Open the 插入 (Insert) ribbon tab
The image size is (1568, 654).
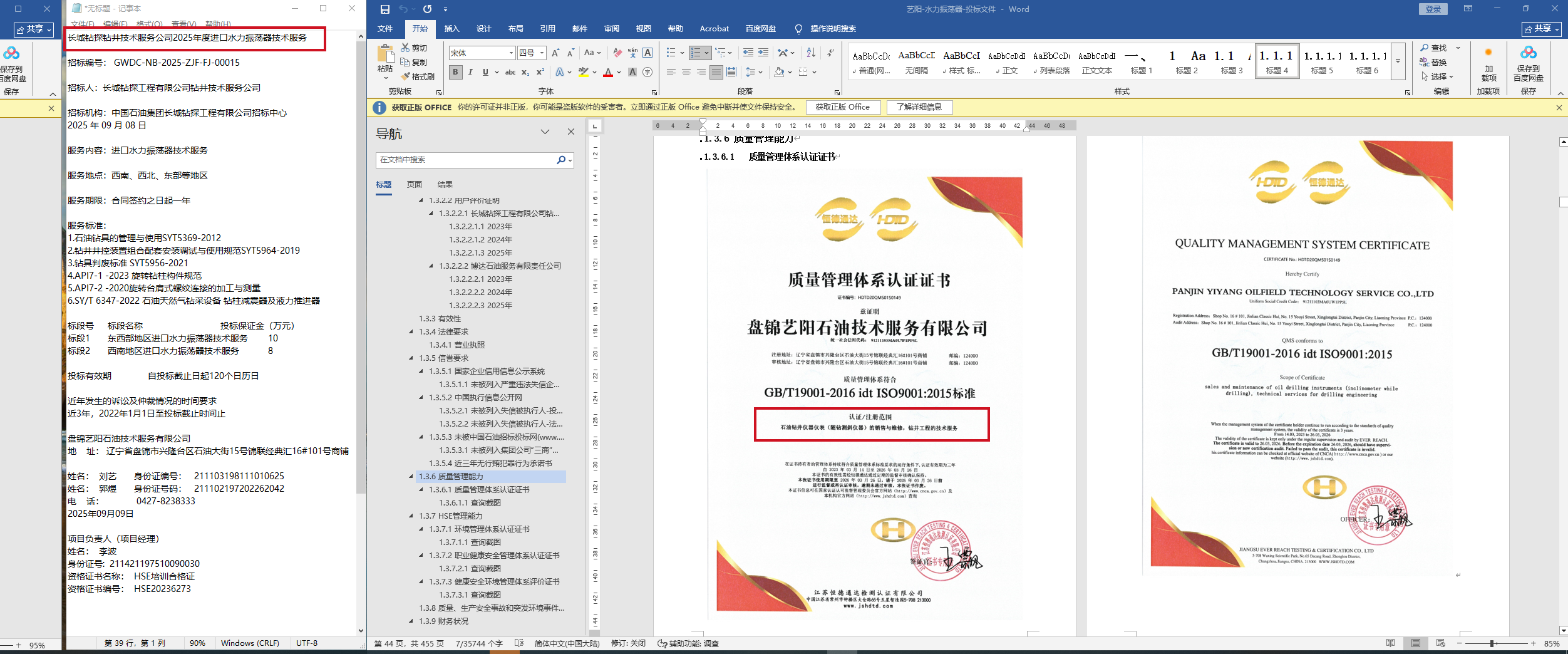pyautogui.click(x=451, y=29)
